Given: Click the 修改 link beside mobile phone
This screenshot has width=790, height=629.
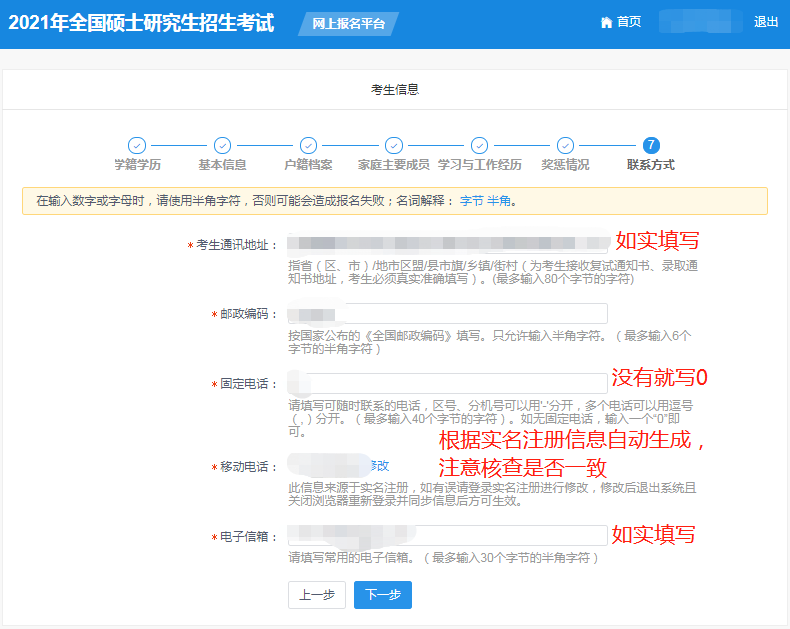Looking at the screenshot, I should click(x=379, y=466).
